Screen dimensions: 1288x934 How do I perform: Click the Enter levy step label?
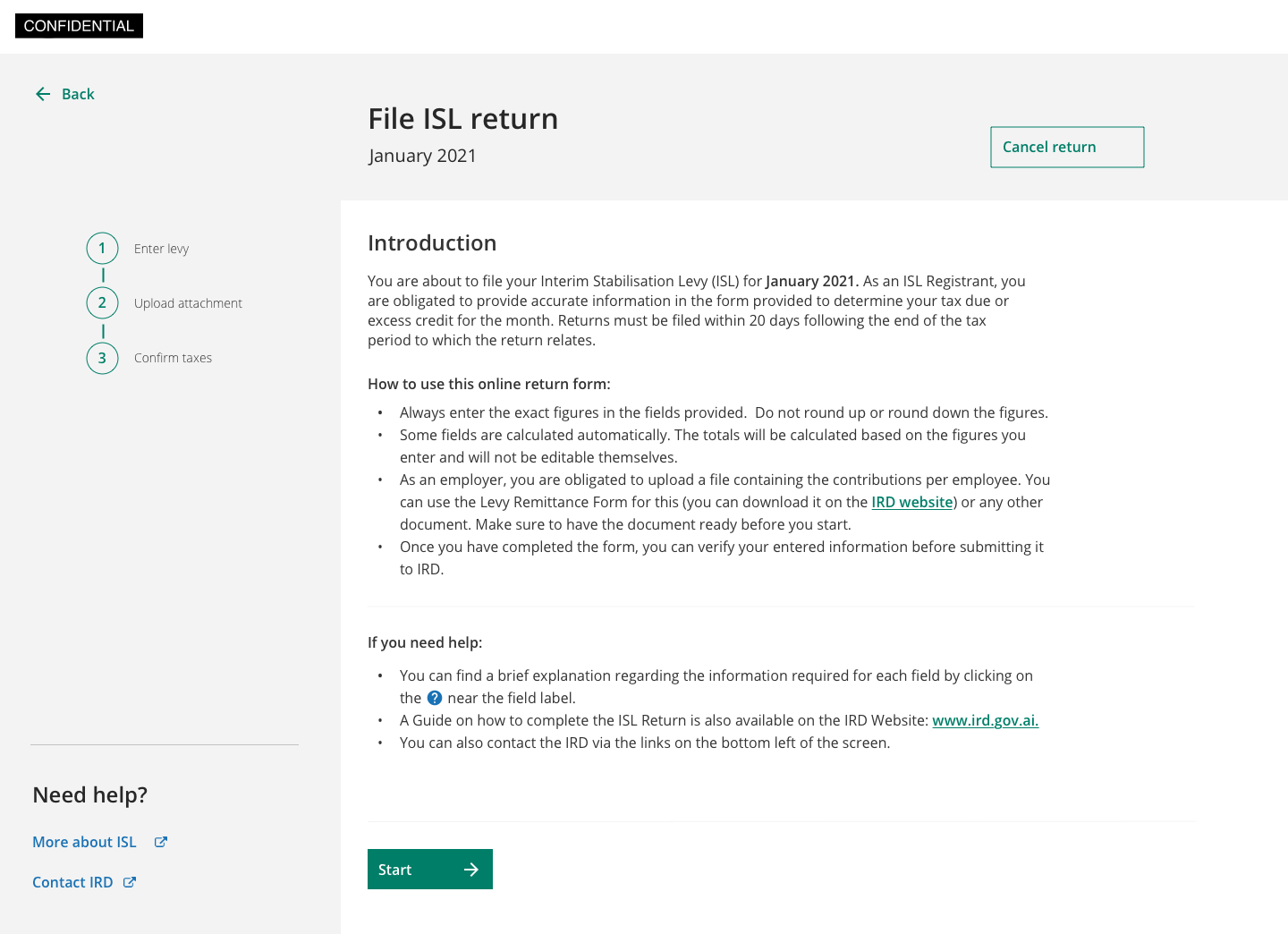click(161, 249)
